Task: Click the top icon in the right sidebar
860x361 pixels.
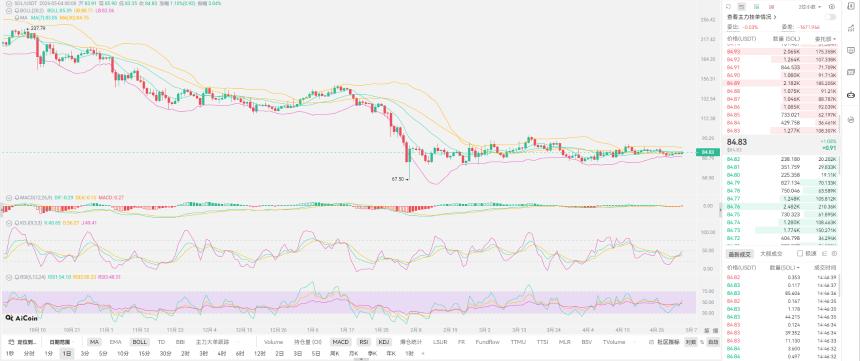Action: [x=851, y=7]
